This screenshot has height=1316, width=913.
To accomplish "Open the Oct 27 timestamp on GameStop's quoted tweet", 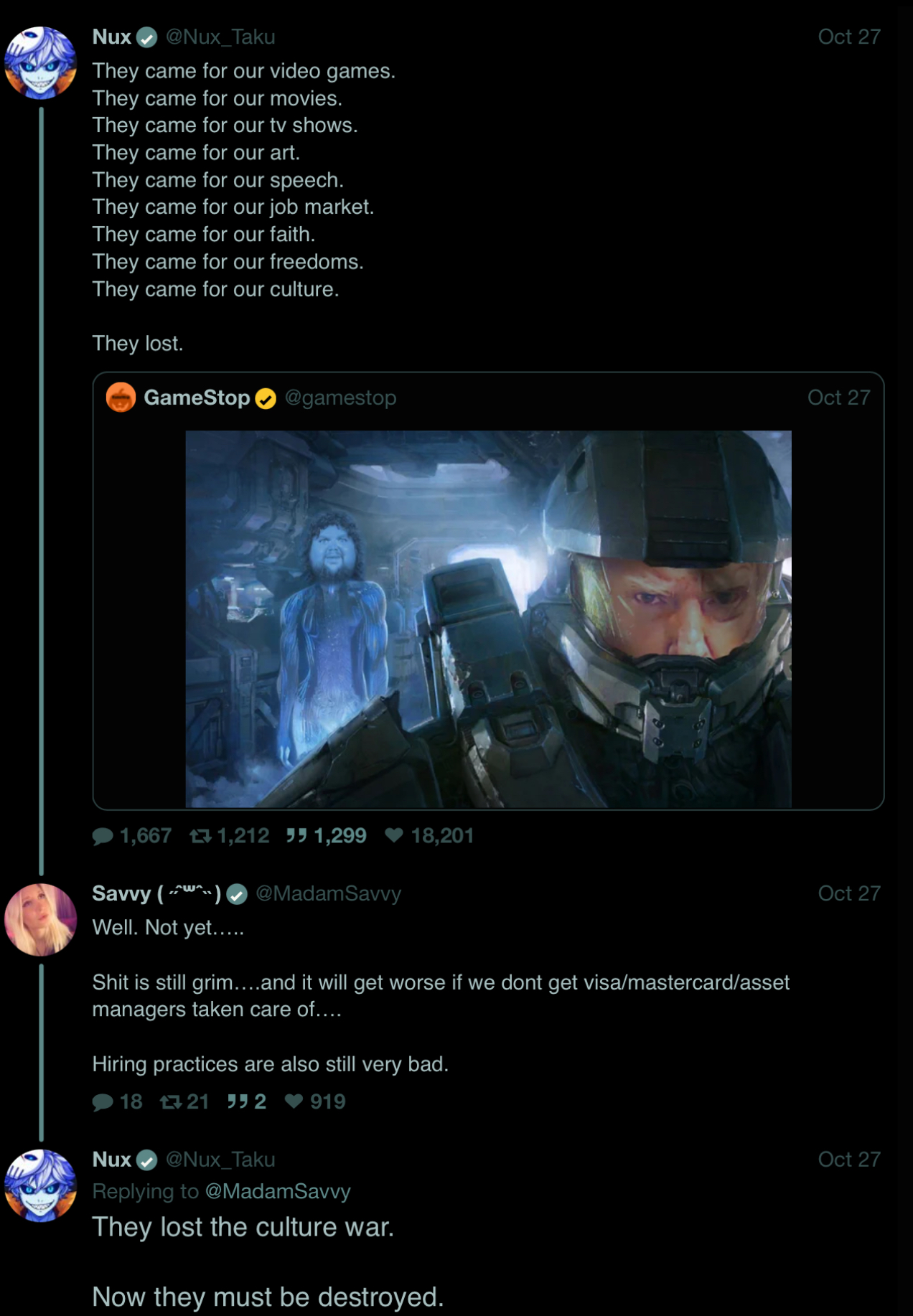I will click(x=838, y=398).
